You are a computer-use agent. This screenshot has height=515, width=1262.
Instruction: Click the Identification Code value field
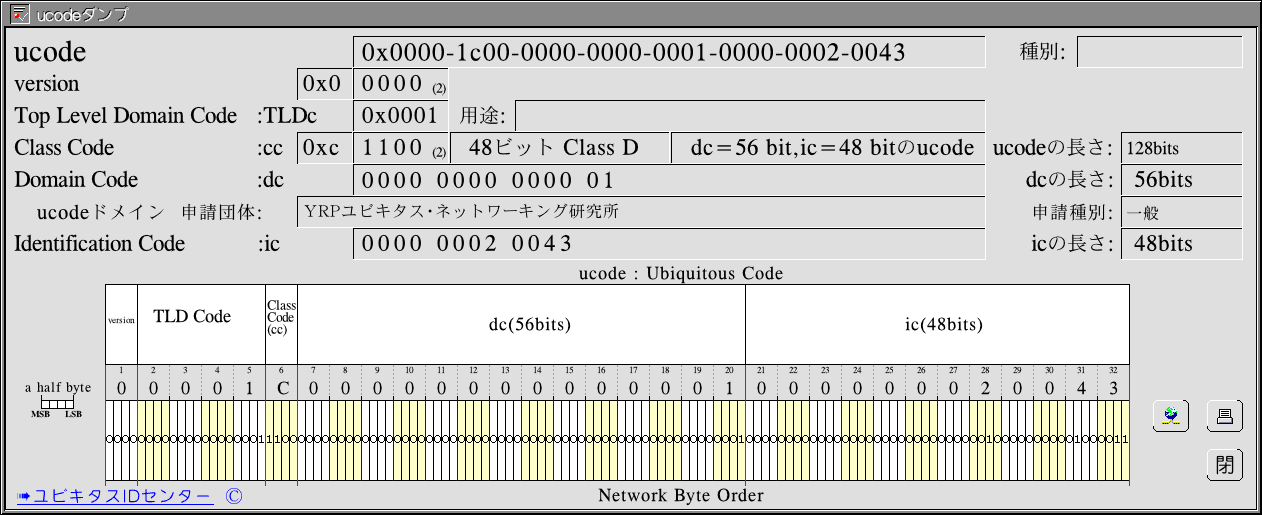[x=668, y=244]
